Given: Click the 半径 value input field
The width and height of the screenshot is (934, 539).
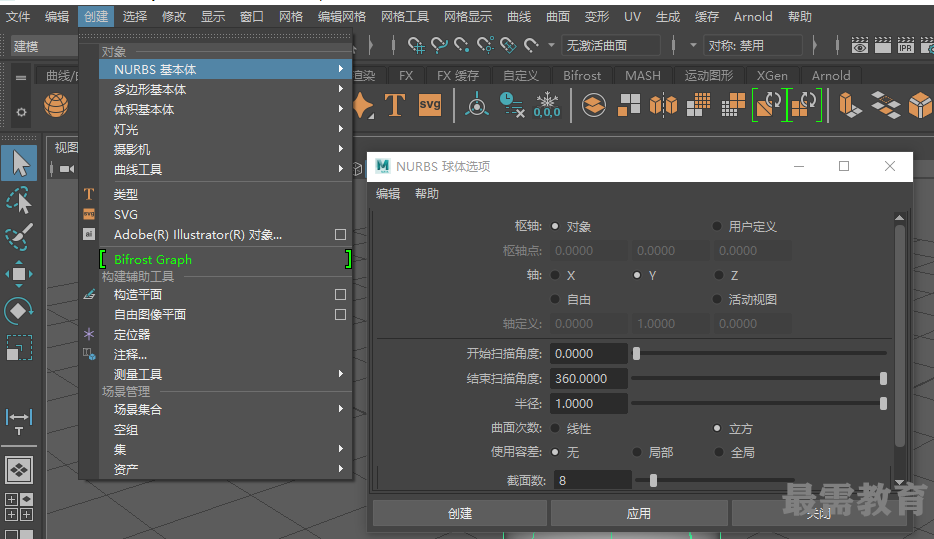Looking at the screenshot, I should [589, 403].
